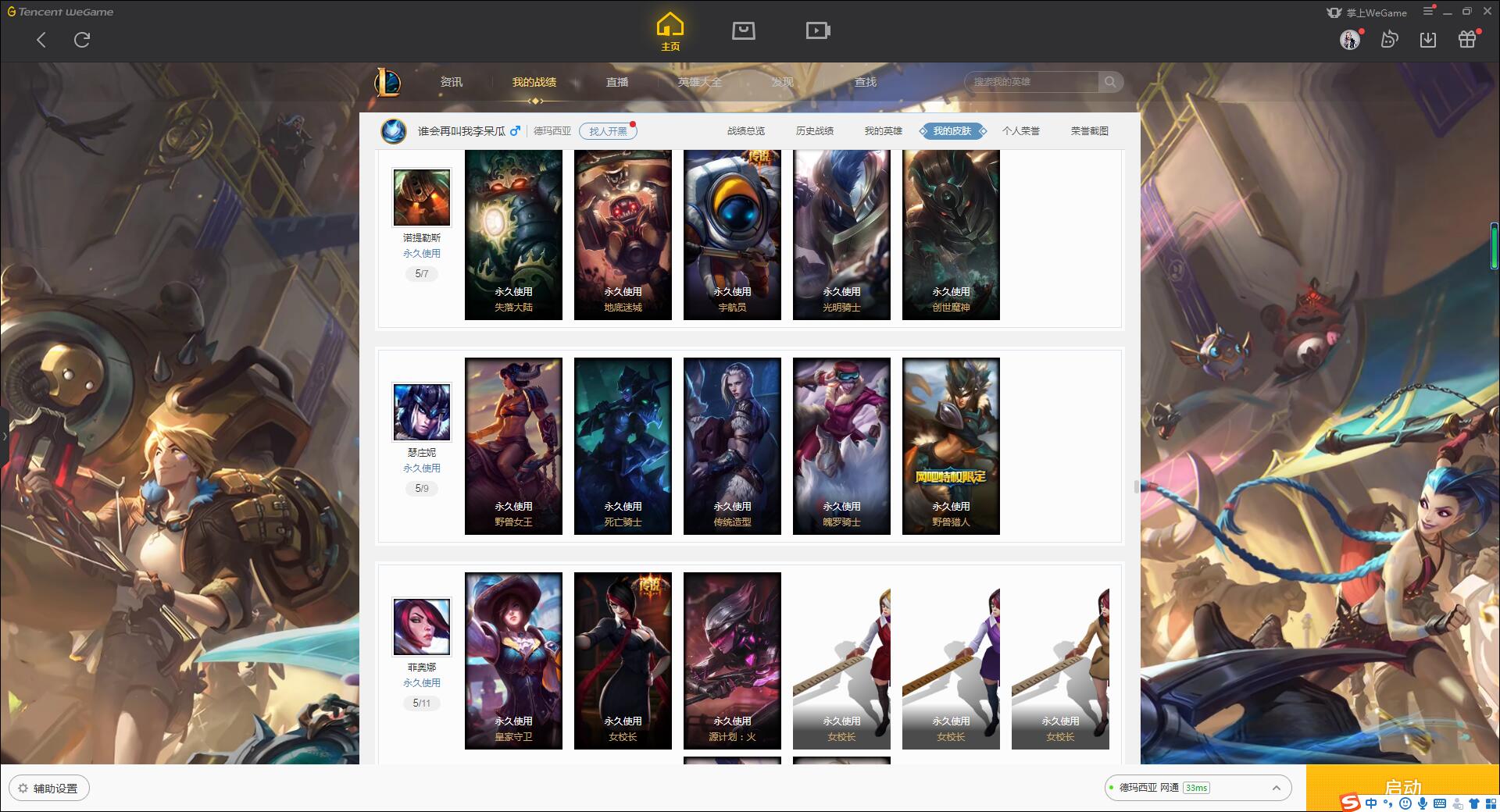The height and width of the screenshot is (812, 1500).
Task: Switch to the 英雄大全 tab
Action: pyautogui.click(x=700, y=82)
